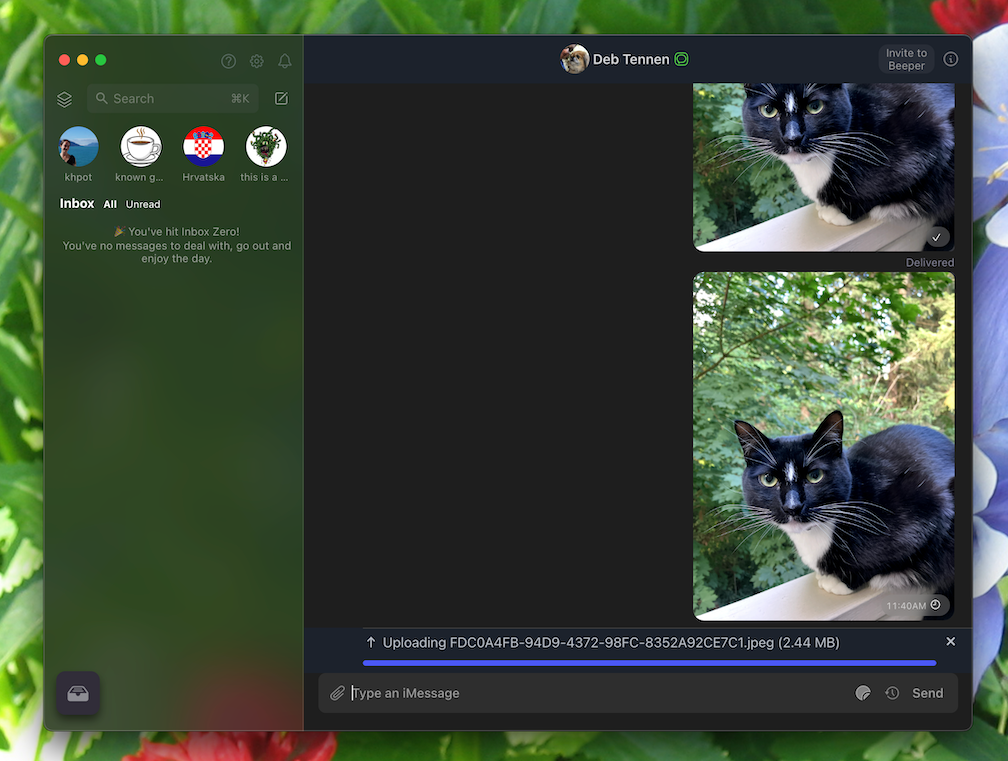Switch to the All filter

click(x=110, y=204)
